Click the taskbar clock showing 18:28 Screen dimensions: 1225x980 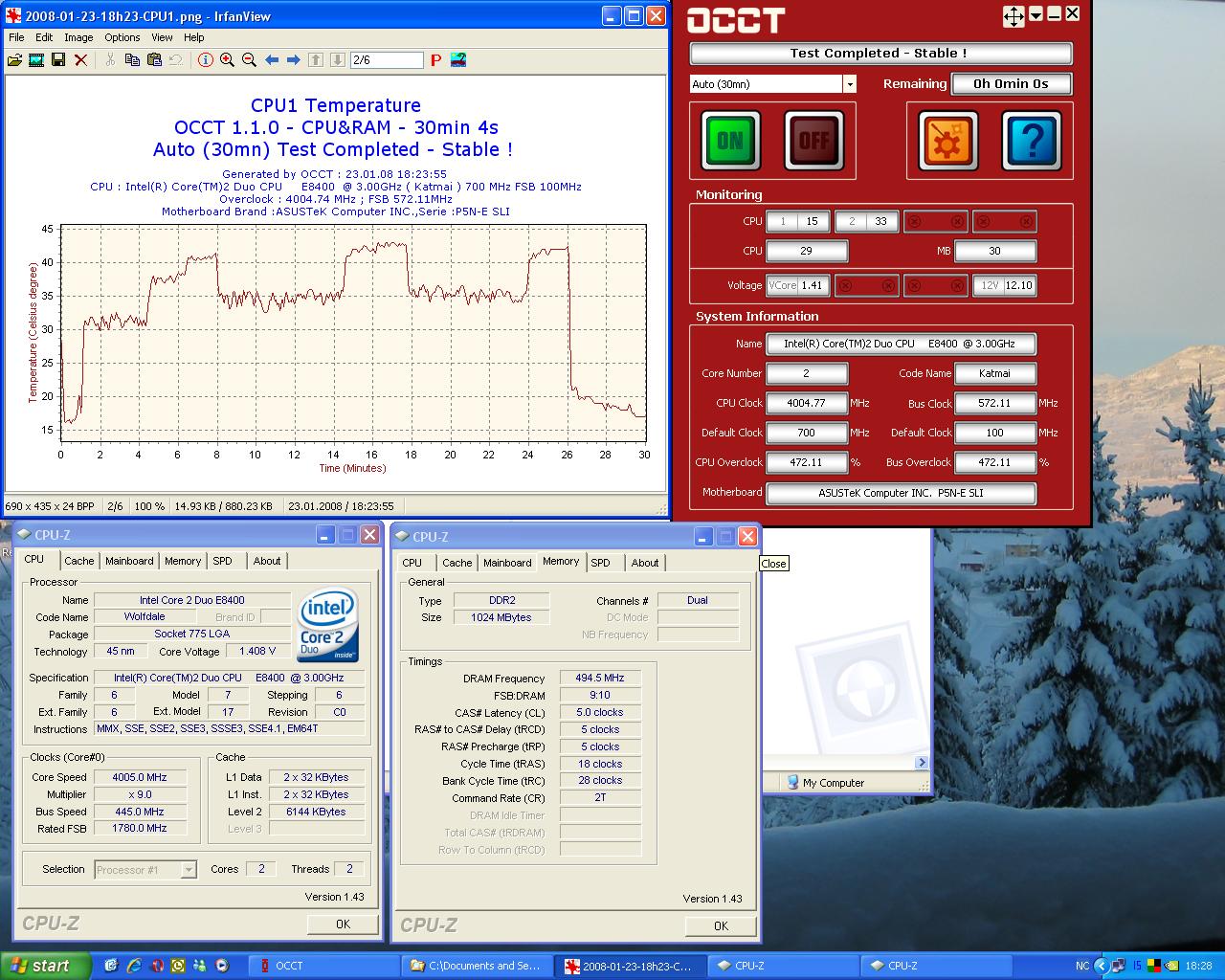1198,966
